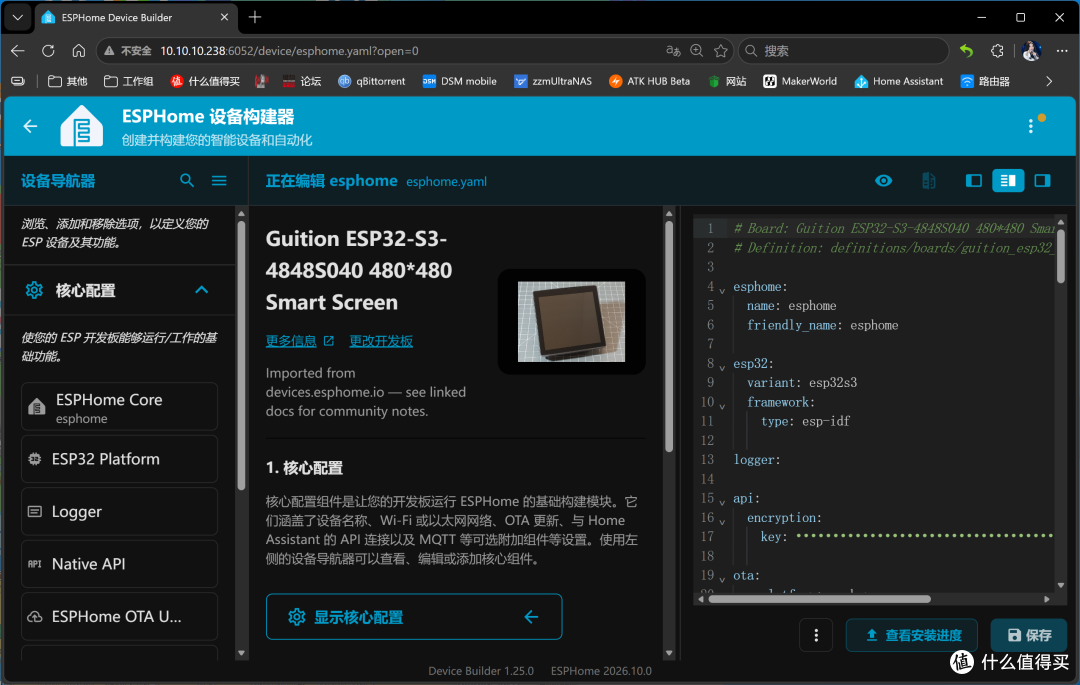The height and width of the screenshot is (685, 1080).
Task: Click the 保存 button
Action: (x=1029, y=635)
